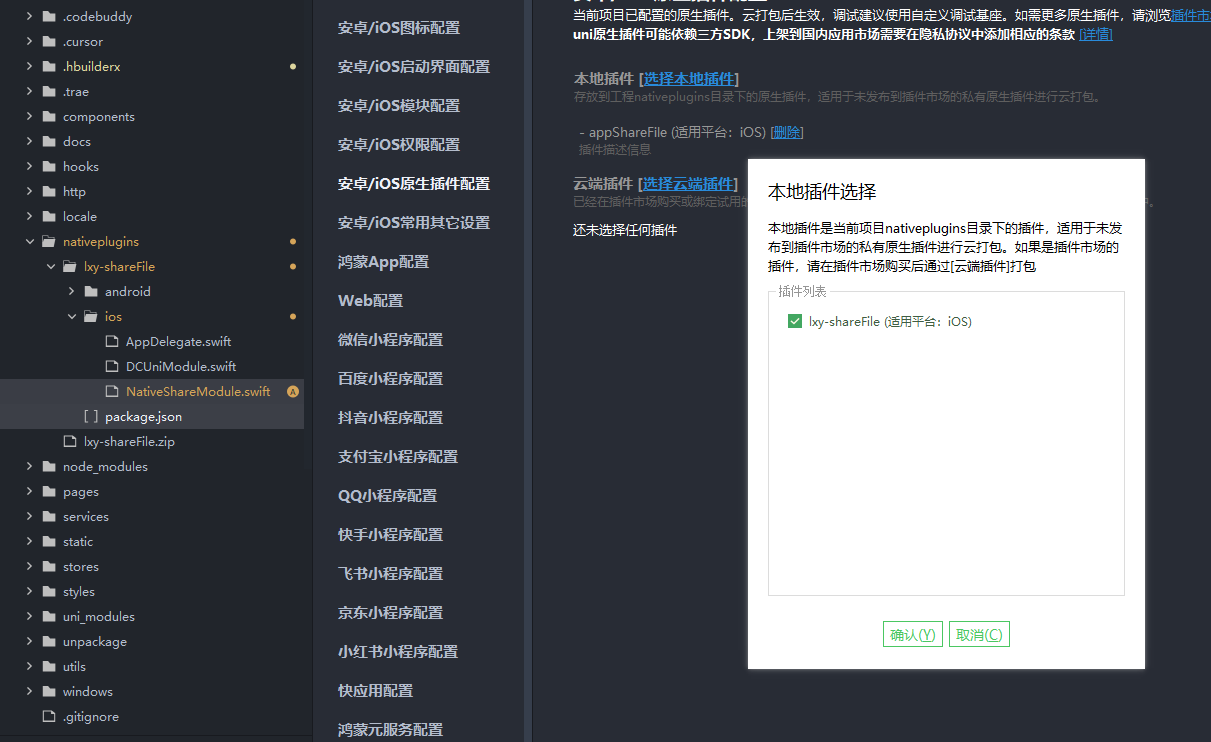Click the package.json brackets file icon
The image size is (1211, 742).
click(90, 417)
